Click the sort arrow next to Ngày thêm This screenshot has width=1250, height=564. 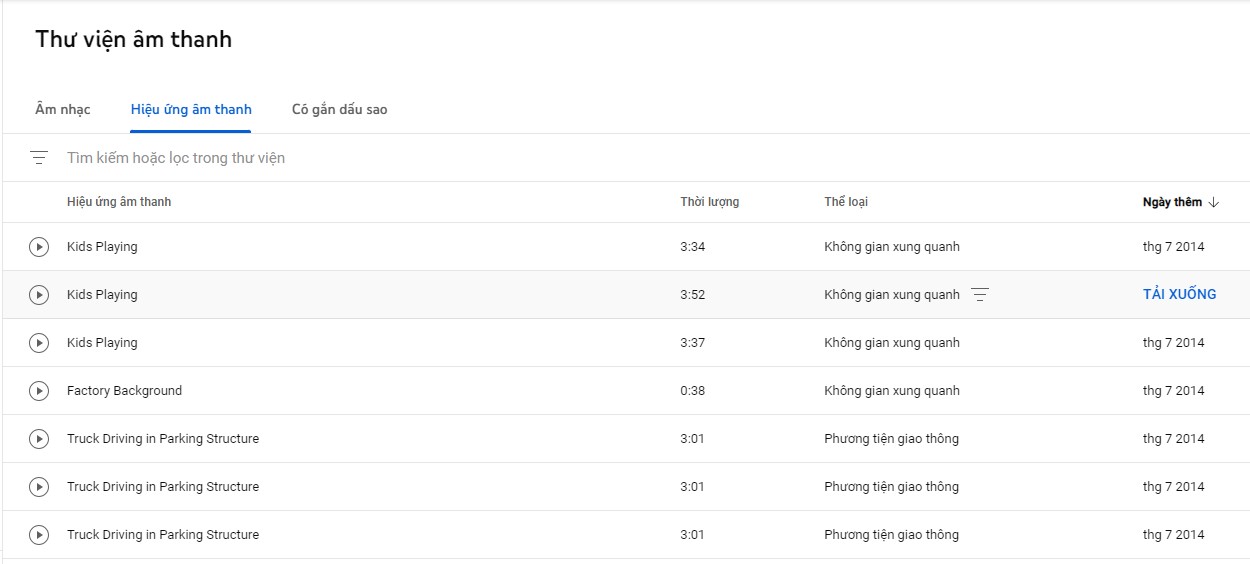(1214, 202)
